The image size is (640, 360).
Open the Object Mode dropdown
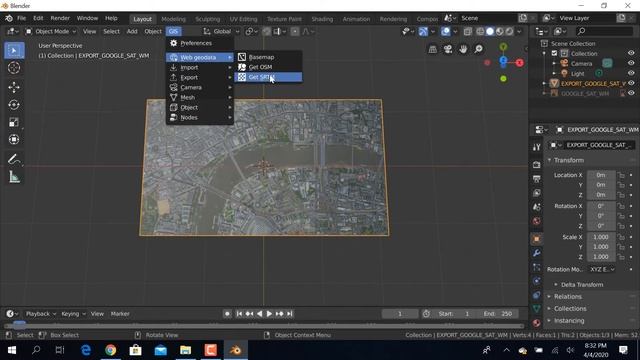51,31
